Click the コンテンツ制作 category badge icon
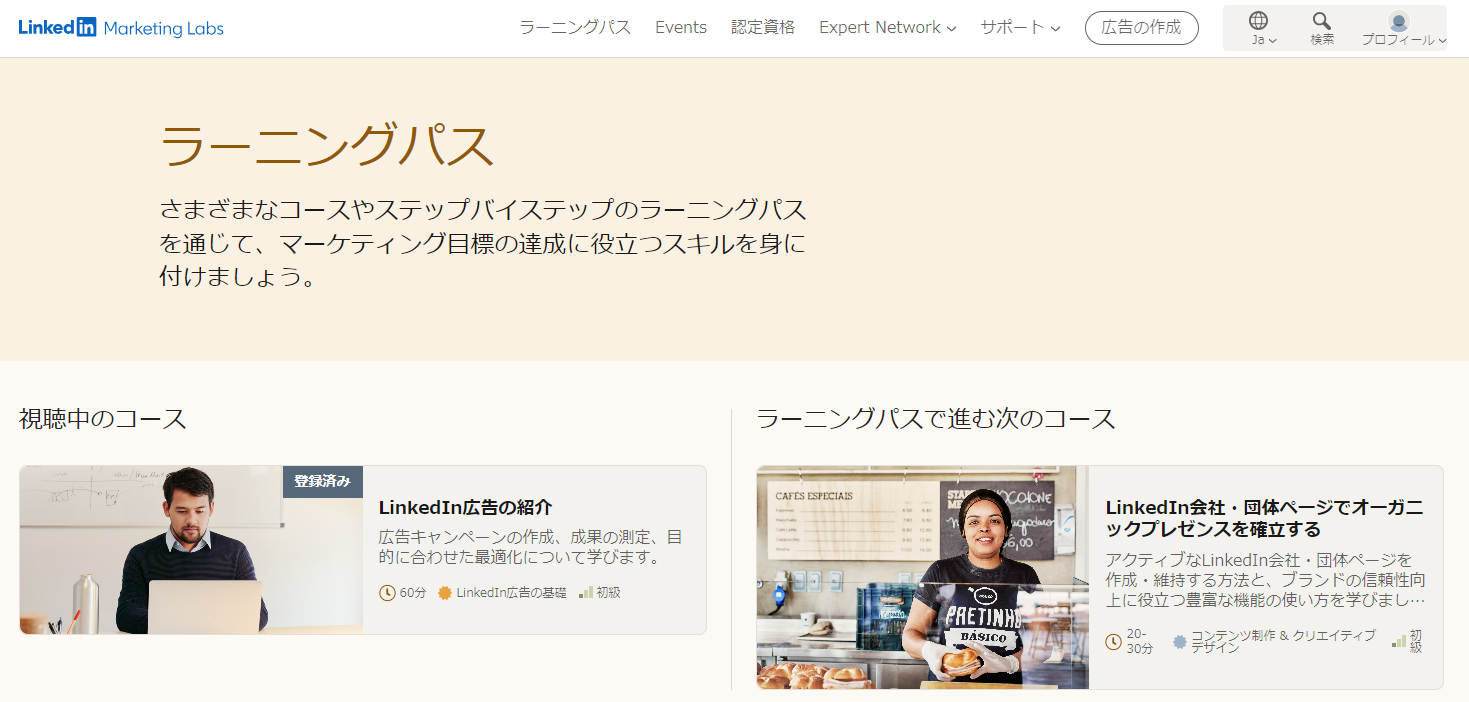 coord(1180,641)
